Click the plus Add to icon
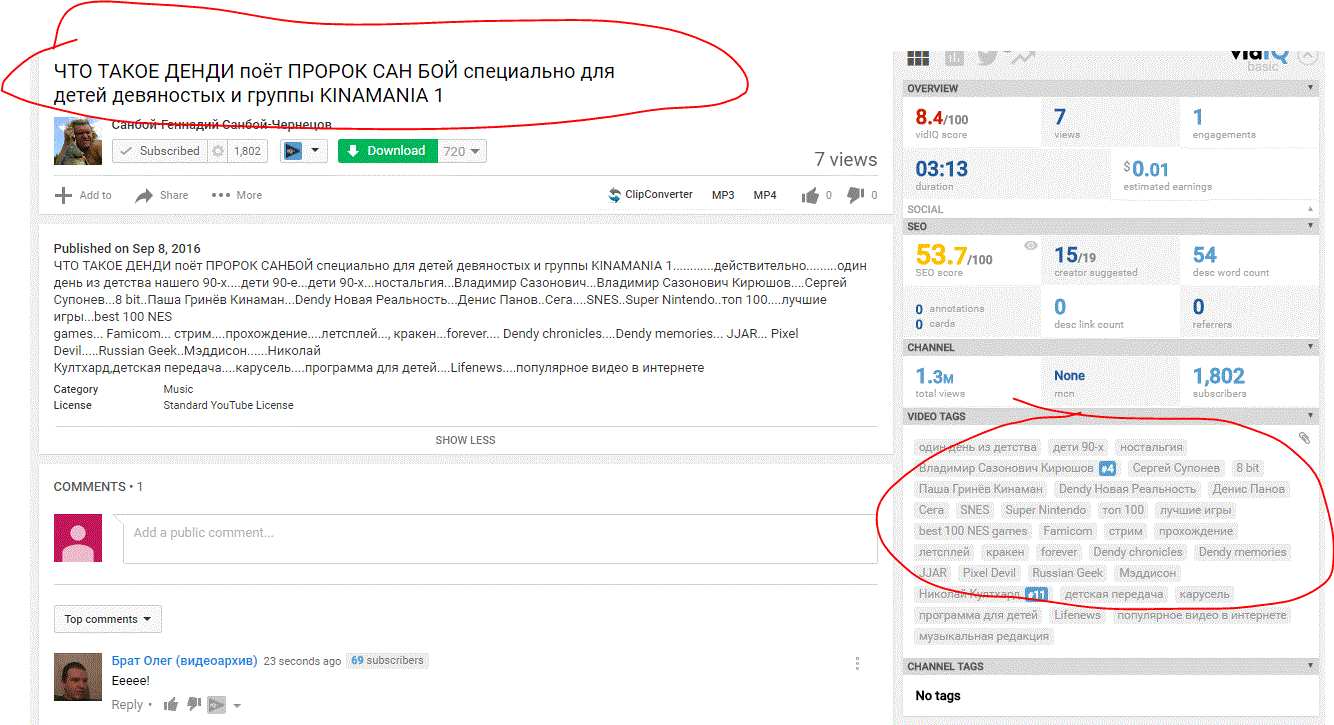This screenshot has width=1334, height=725. pyautogui.click(x=63, y=195)
